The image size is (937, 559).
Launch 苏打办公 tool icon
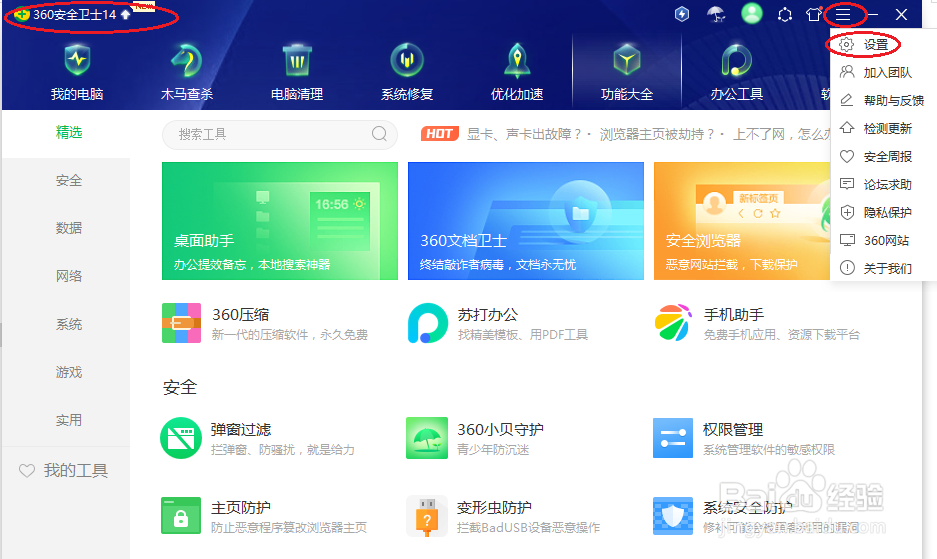[427, 323]
